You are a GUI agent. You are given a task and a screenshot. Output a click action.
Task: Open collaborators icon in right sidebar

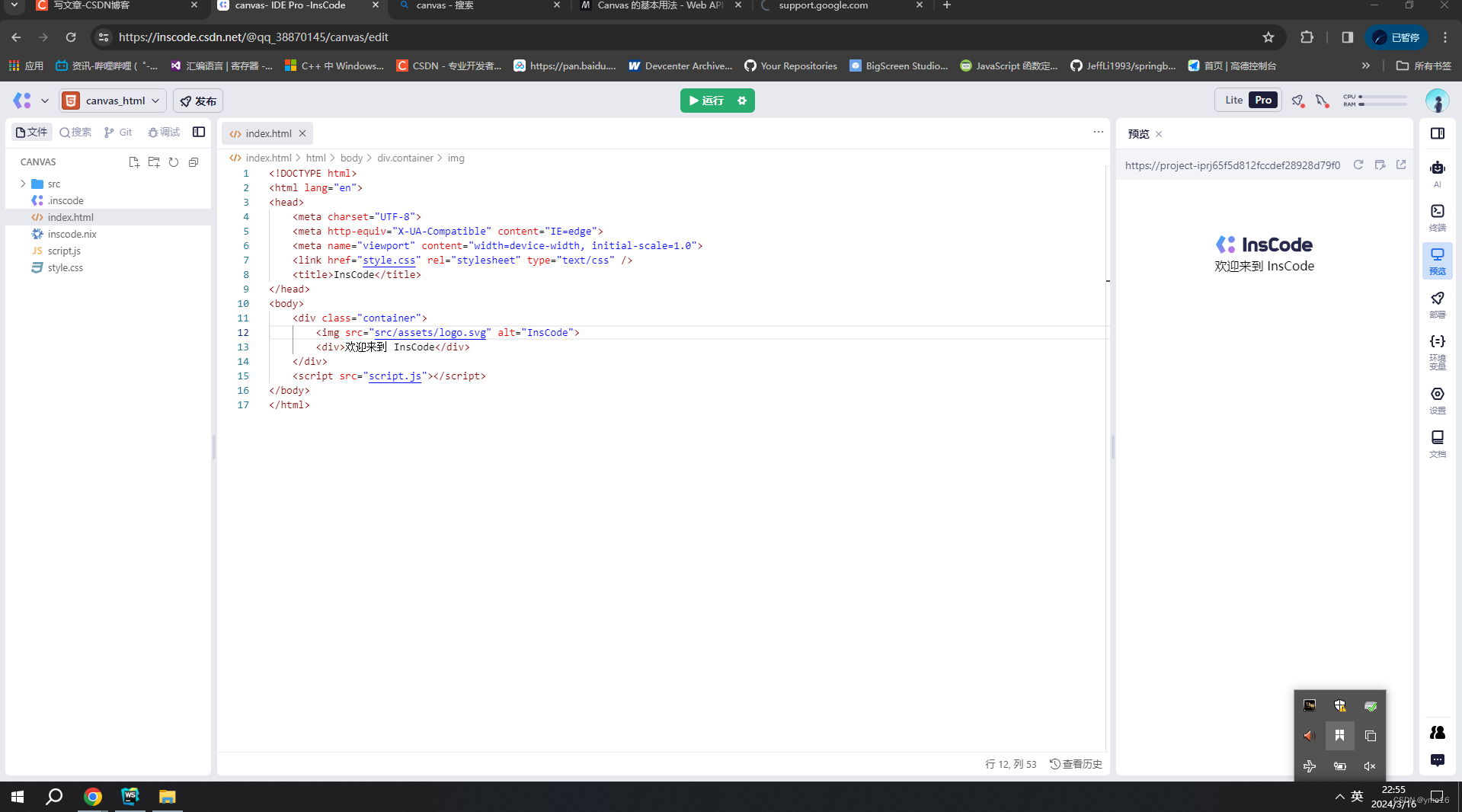pos(1438,732)
